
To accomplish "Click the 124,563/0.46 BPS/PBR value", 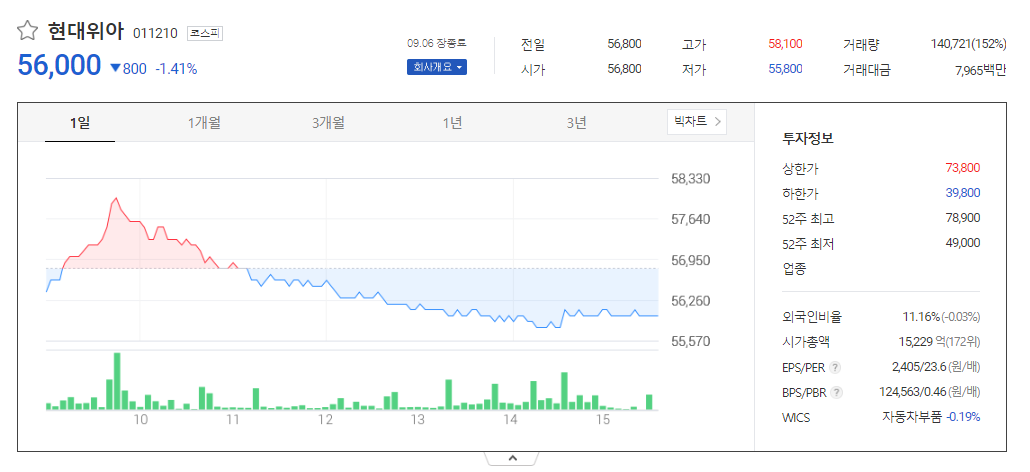I will click(912, 393).
